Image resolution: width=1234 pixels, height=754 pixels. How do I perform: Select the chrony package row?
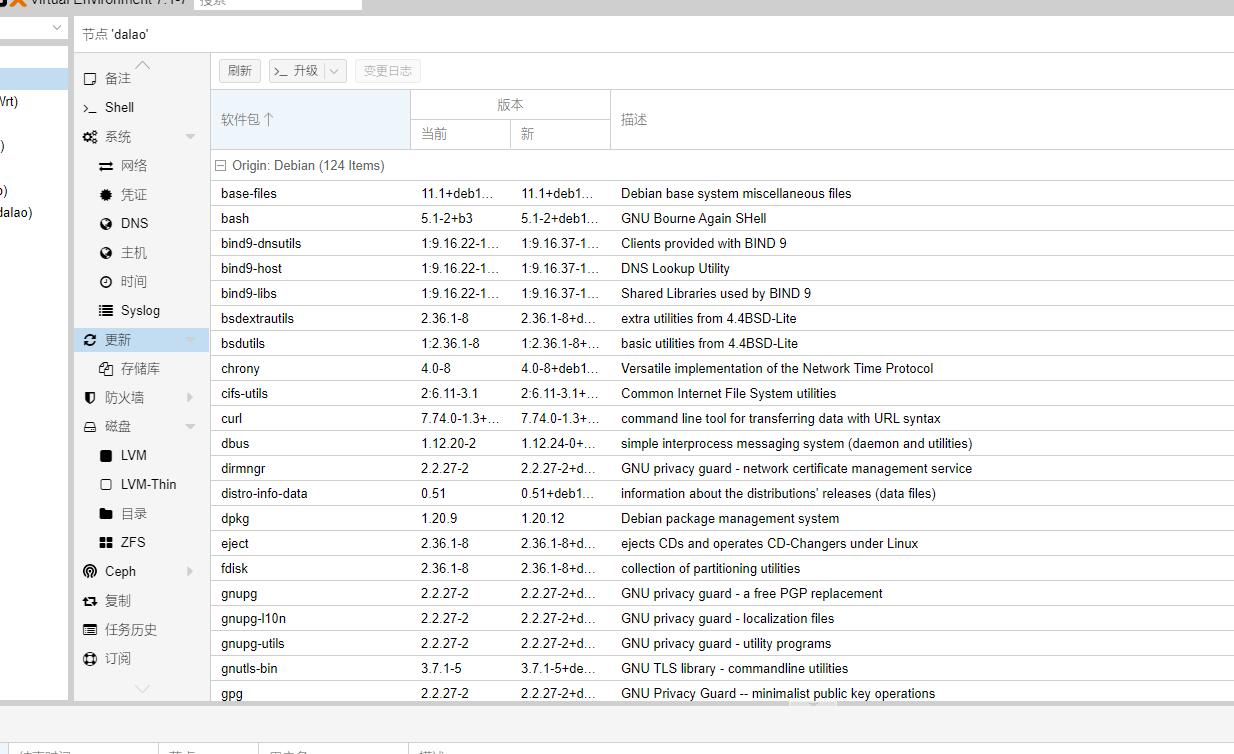point(722,368)
